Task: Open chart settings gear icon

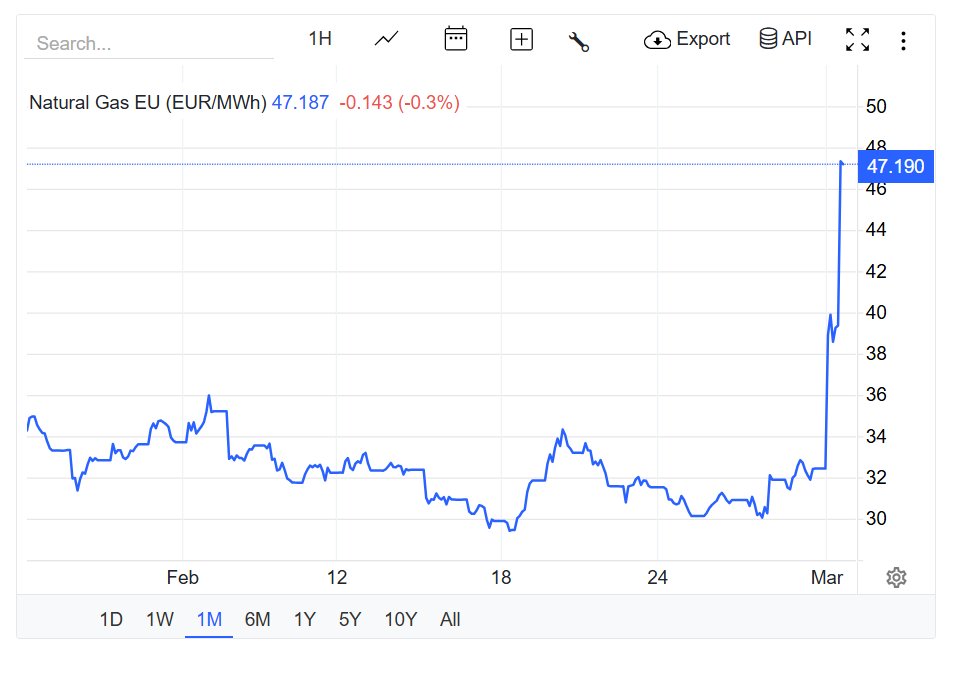Action: (x=896, y=578)
